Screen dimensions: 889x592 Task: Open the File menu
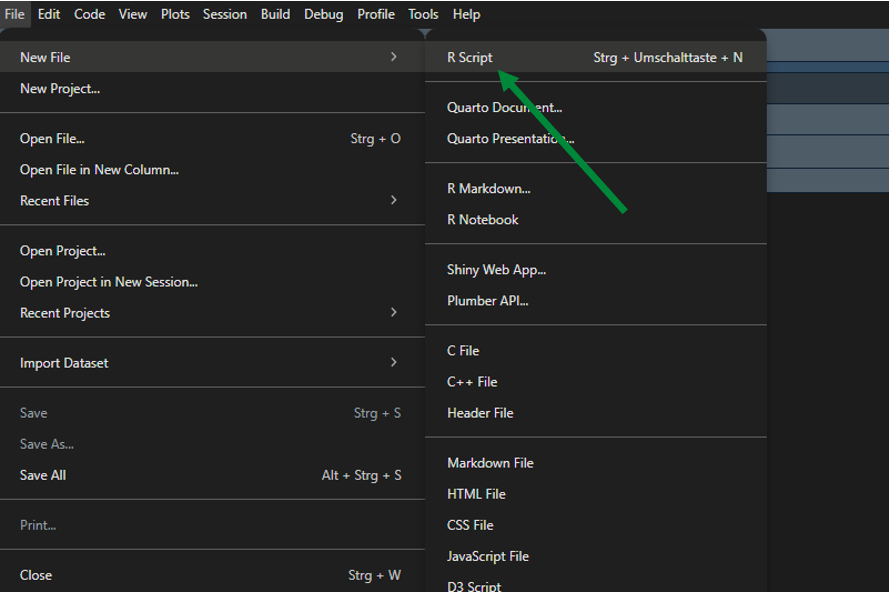14,14
